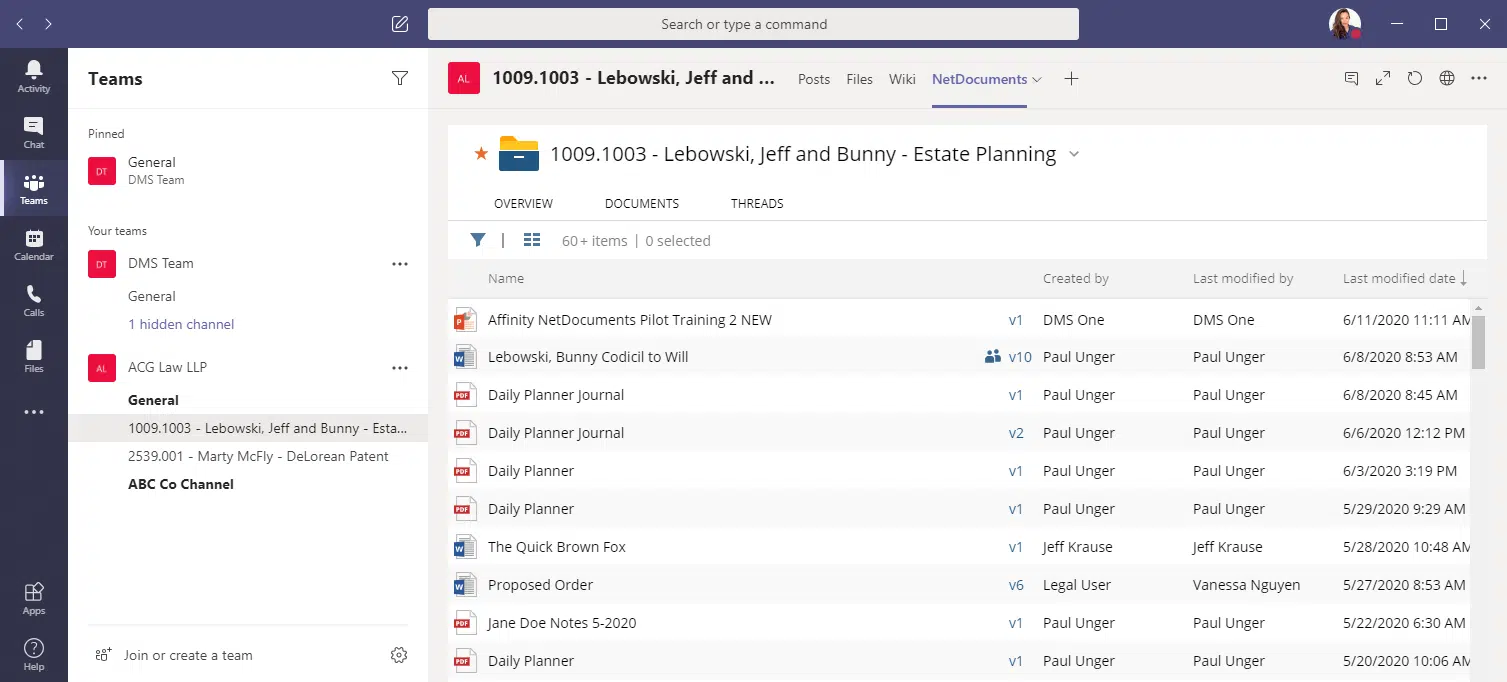
Task: Click the new chat compose icon
Action: tap(400, 24)
